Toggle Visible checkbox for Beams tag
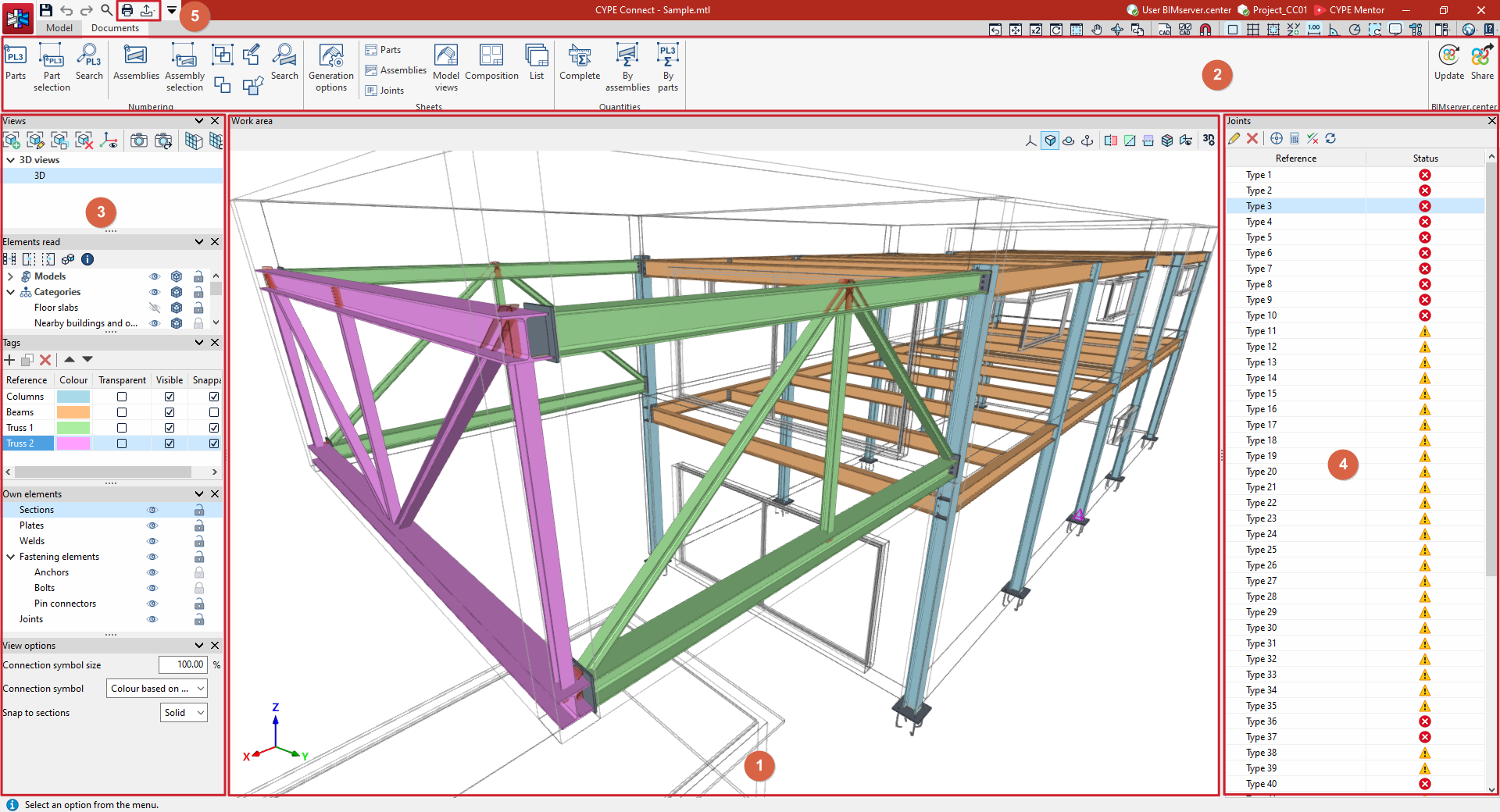This screenshot has width=1500, height=812. tap(170, 412)
